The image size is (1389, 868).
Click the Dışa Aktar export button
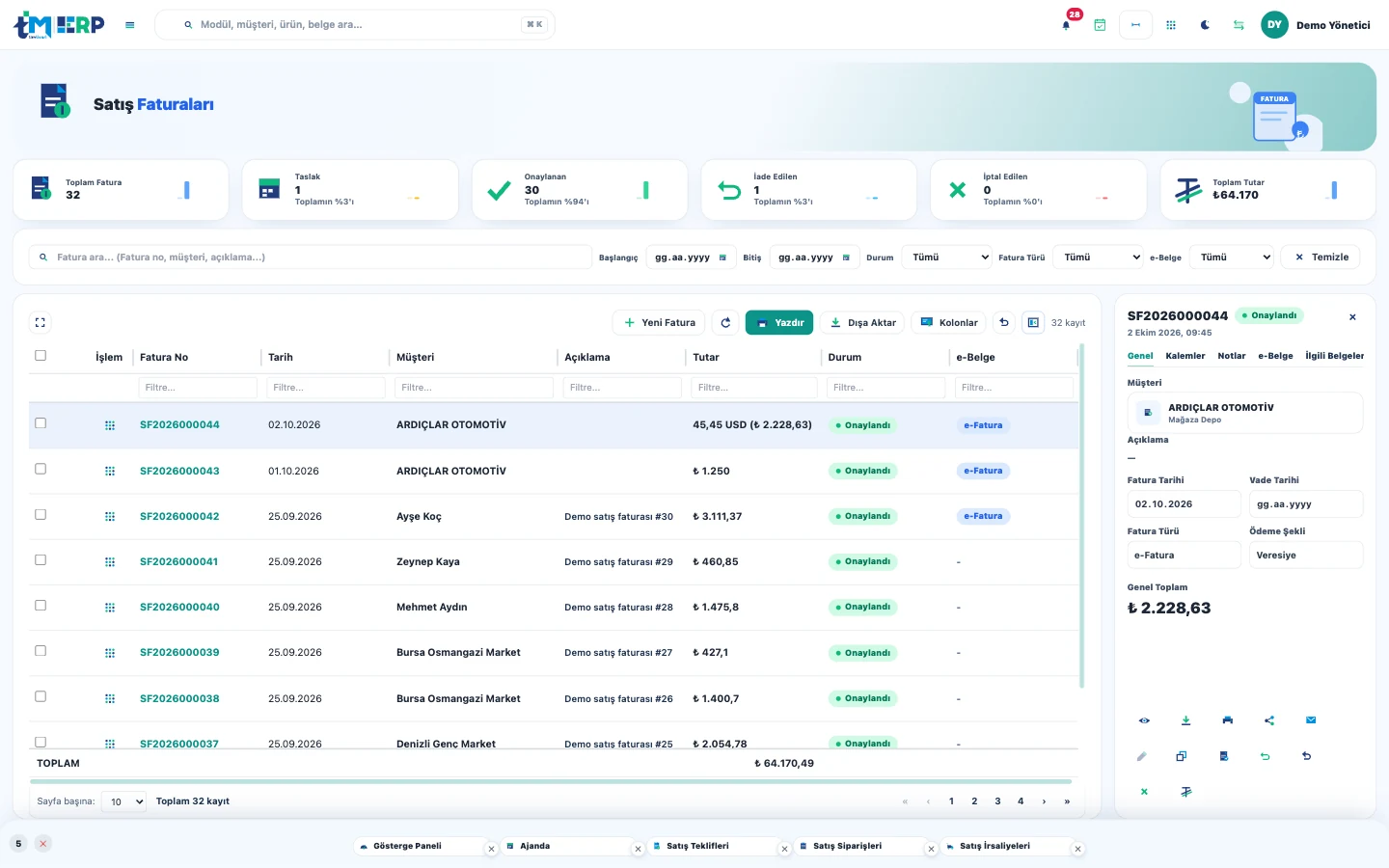click(x=862, y=323)
